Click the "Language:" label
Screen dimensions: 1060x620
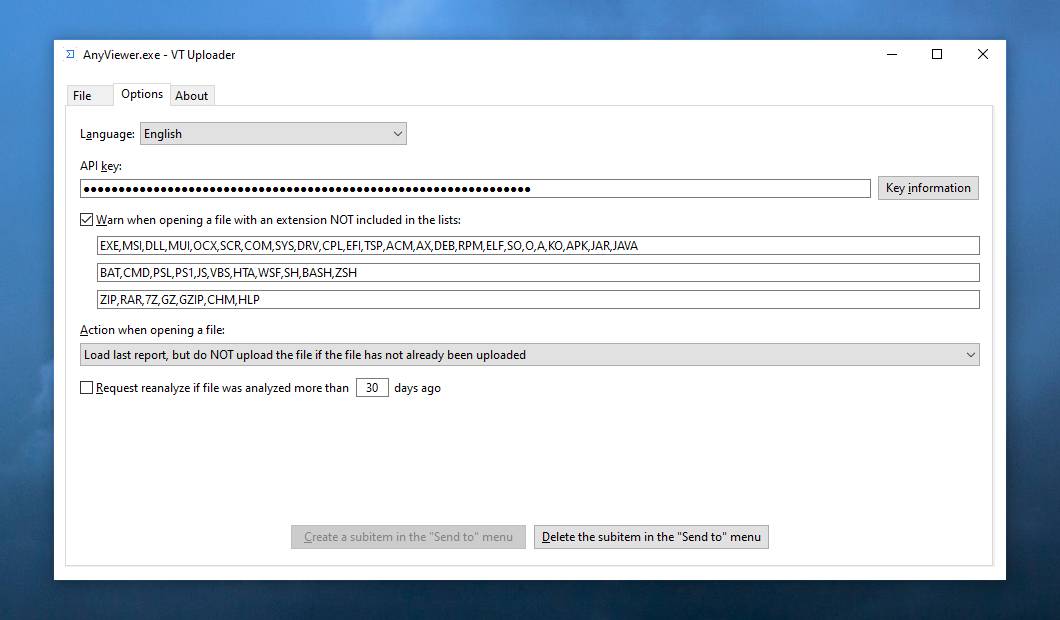[x=107, y=134]
